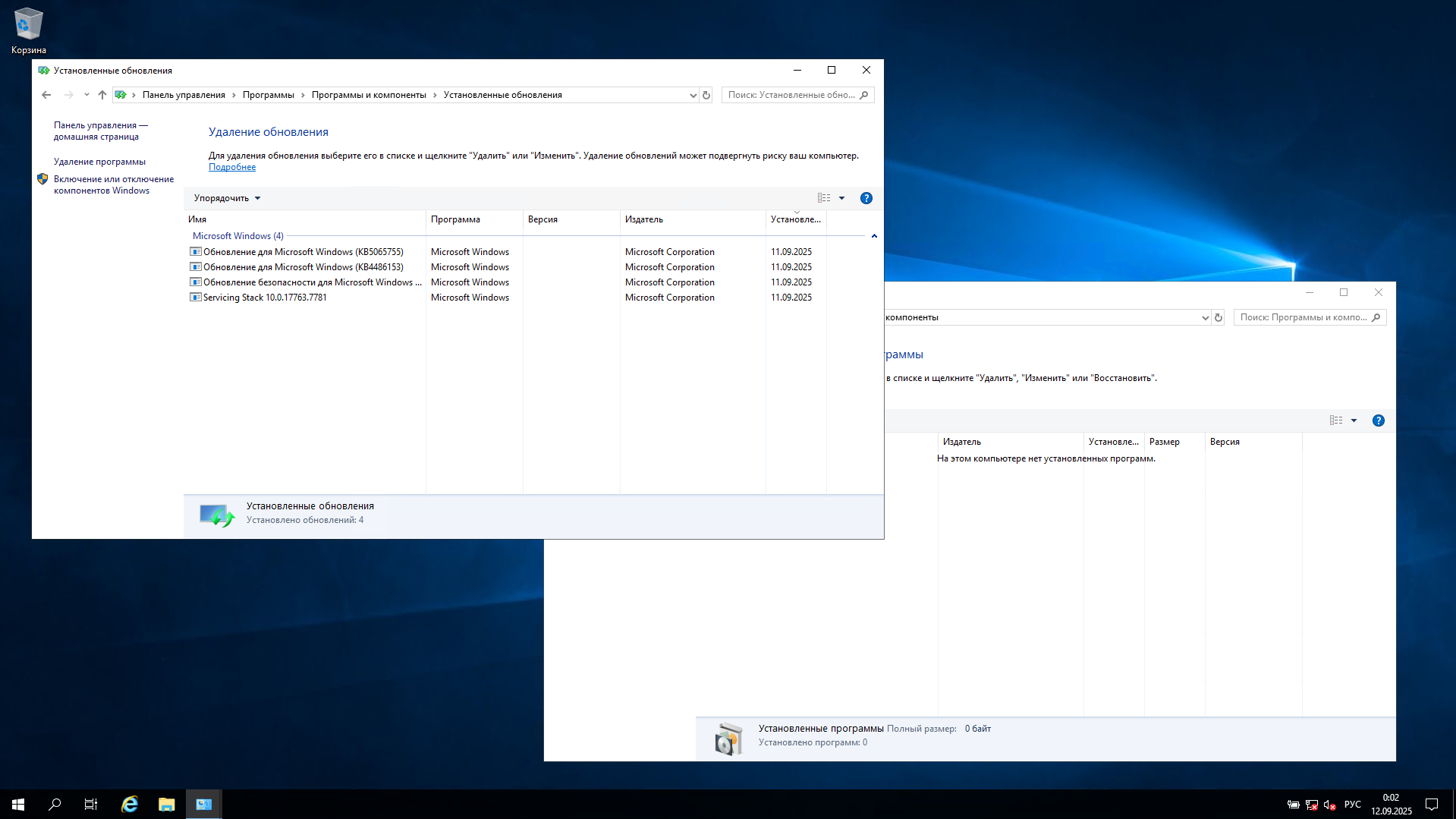Click the forward arrow in Installed Updates window

coord(69,95)
